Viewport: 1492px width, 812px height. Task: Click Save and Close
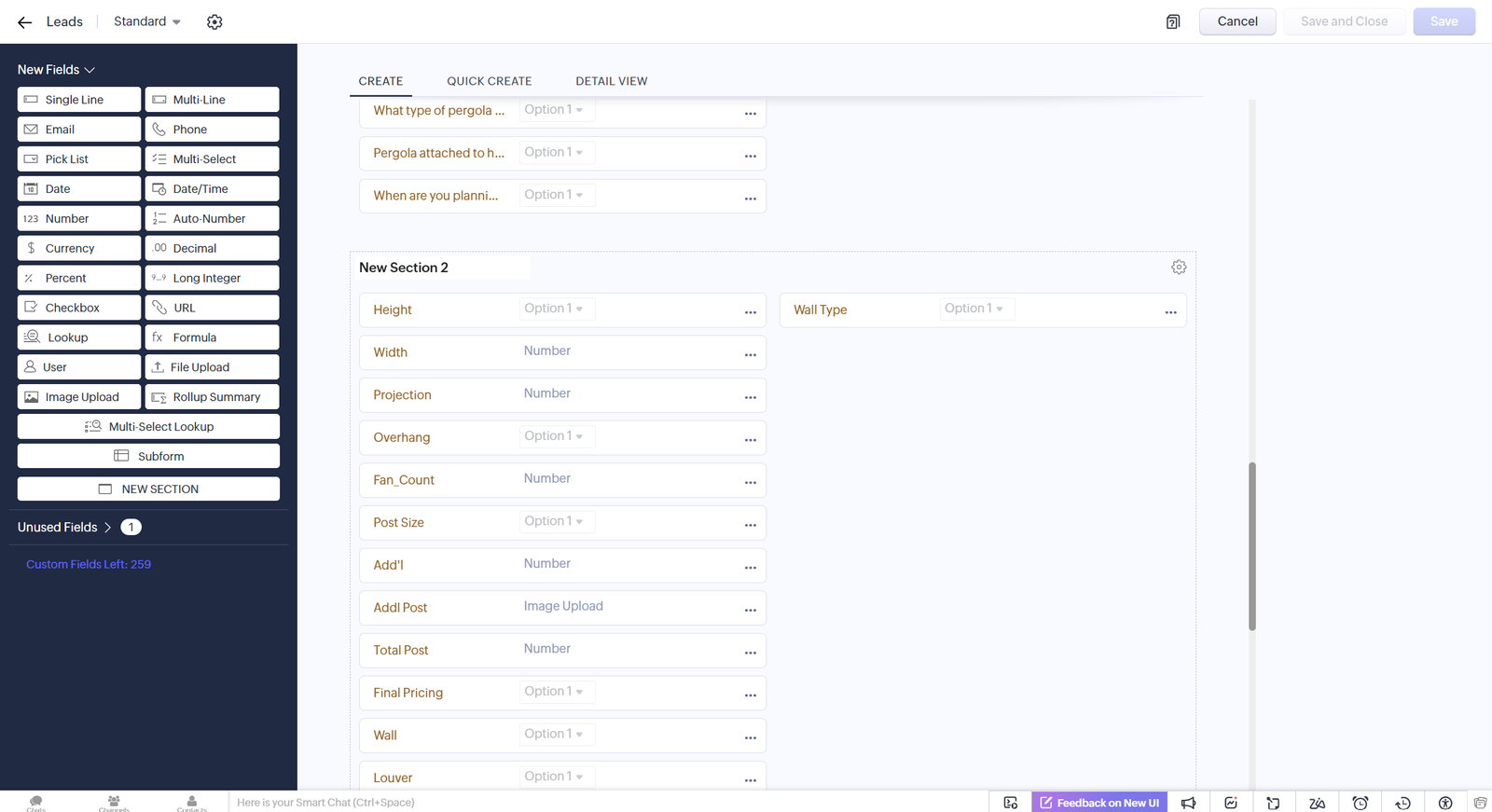click(x=1344, y=21)
